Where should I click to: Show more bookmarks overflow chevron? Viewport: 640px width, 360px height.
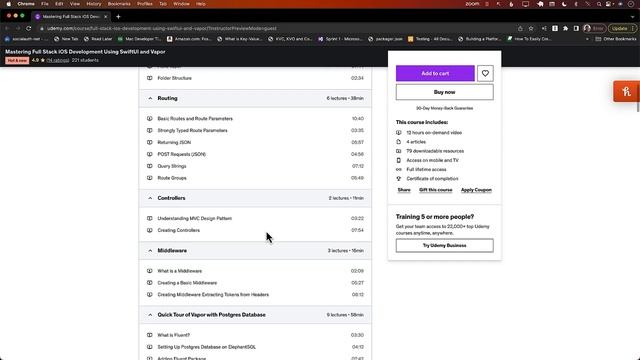tap(587, 39)
